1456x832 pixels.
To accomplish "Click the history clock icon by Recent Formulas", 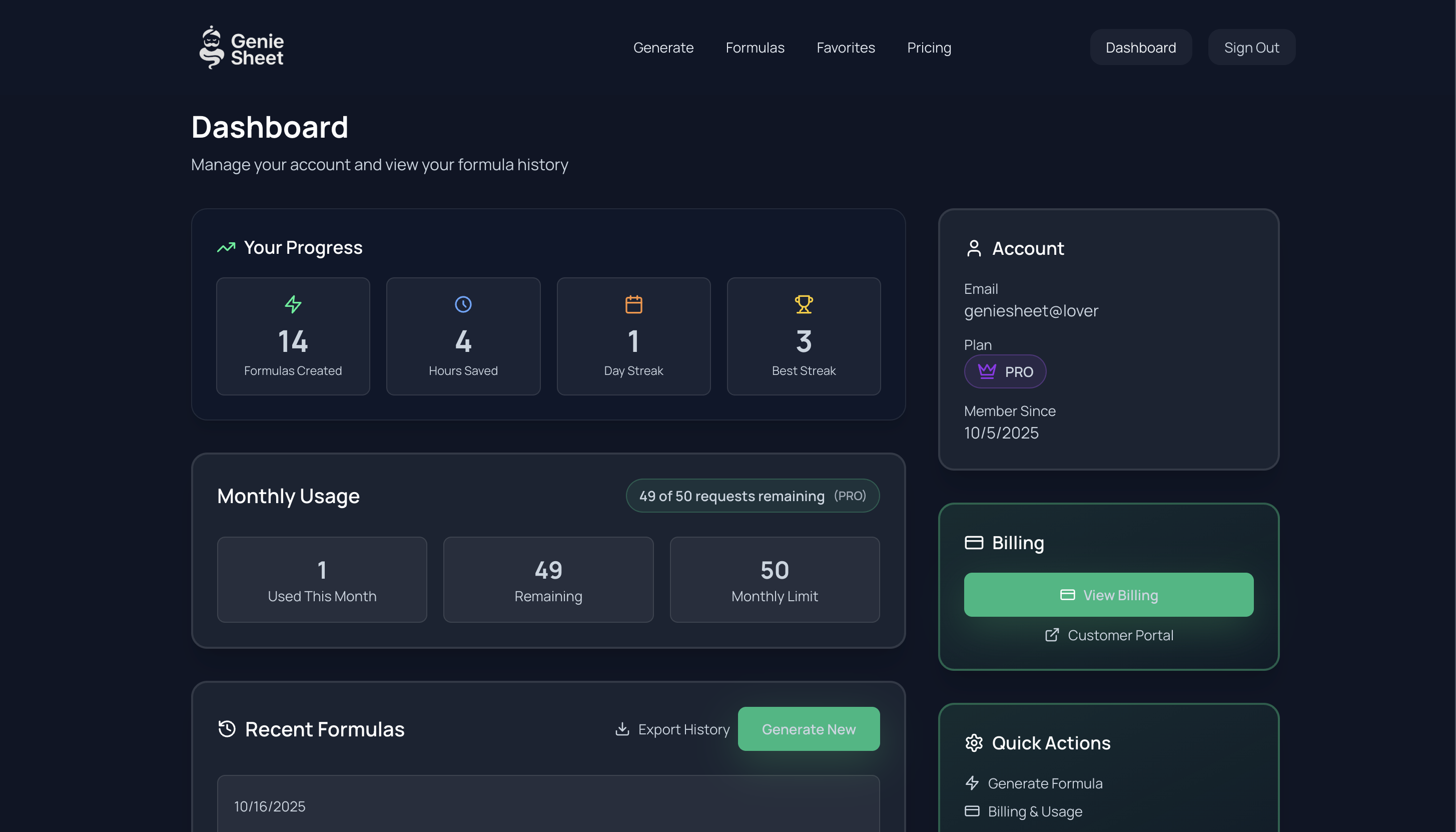I will 227,729.
